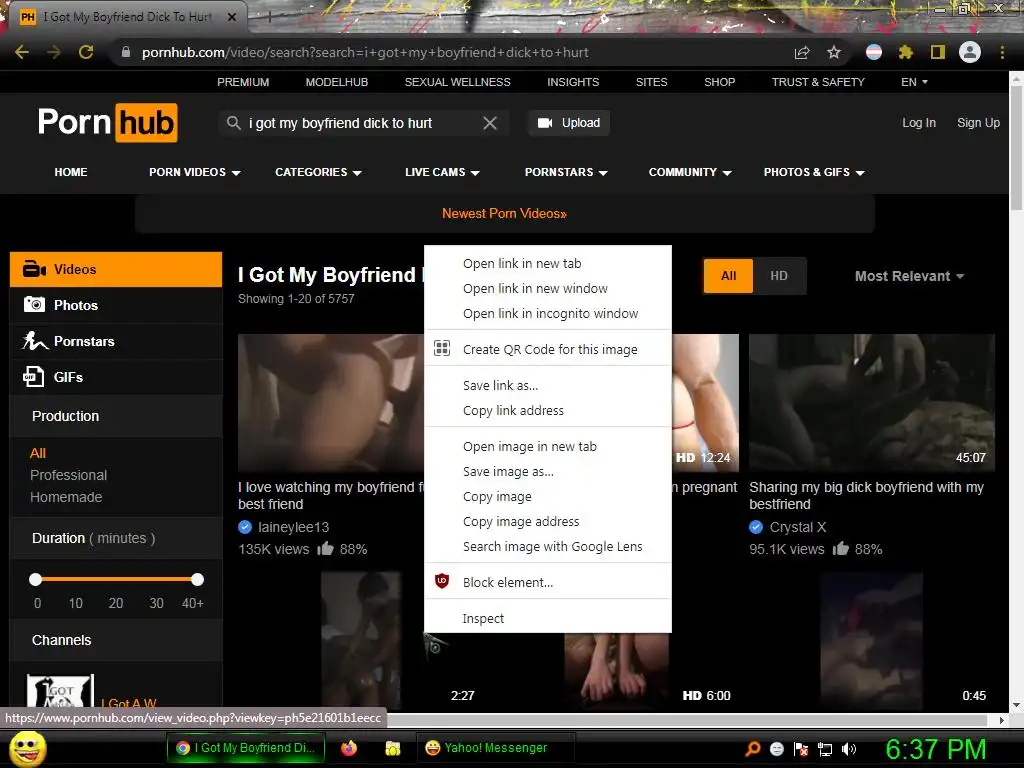Open a new tab with the plus button

268,17
